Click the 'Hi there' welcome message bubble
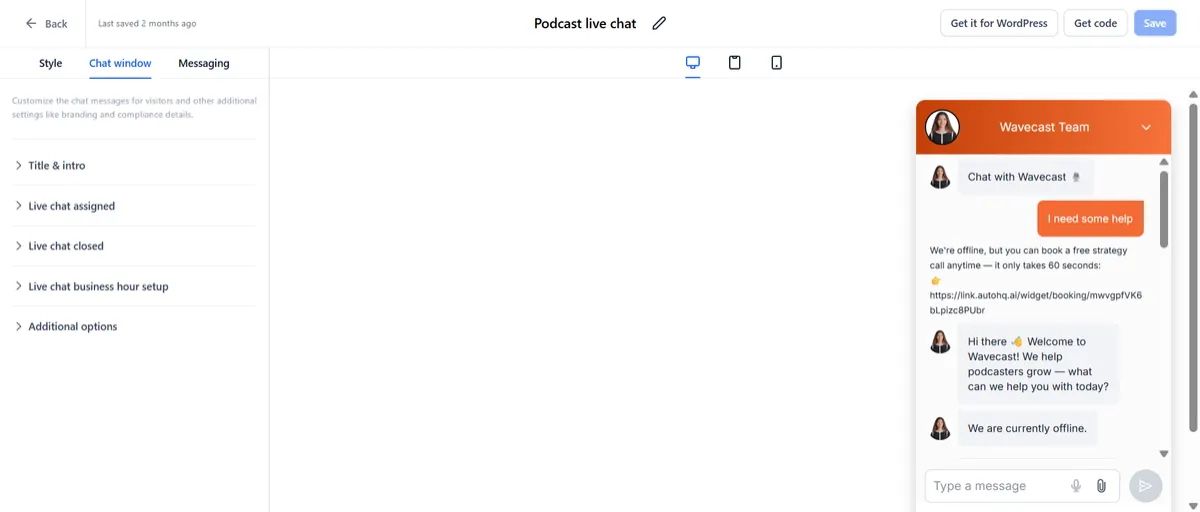 (x=1038, y=364)
